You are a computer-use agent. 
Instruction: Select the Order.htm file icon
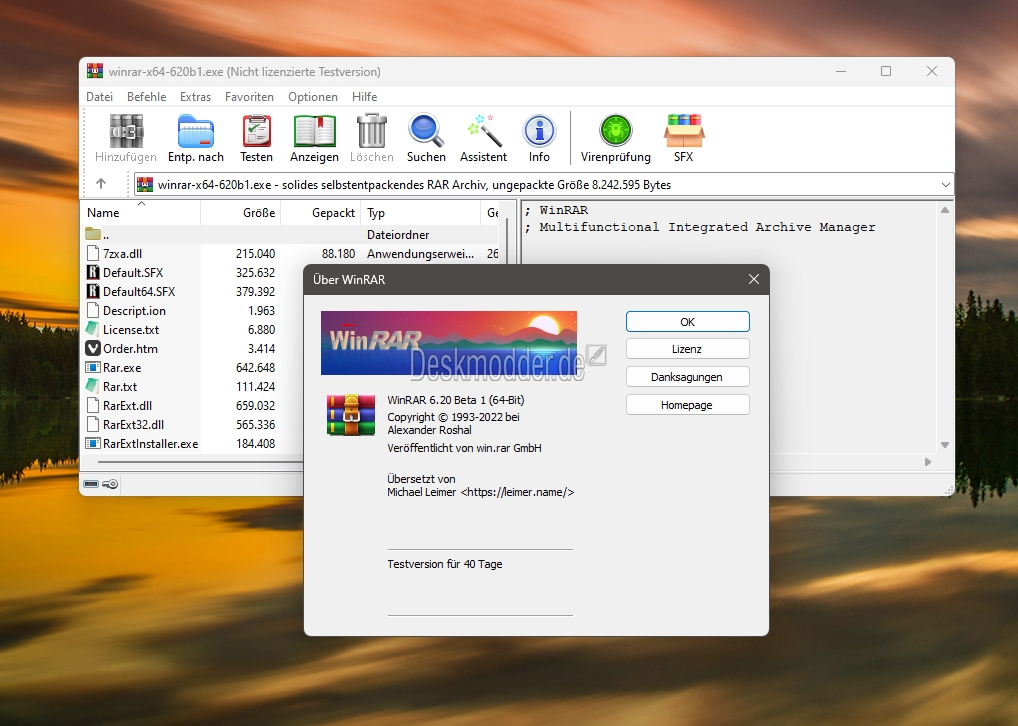(x=93, y=349)
